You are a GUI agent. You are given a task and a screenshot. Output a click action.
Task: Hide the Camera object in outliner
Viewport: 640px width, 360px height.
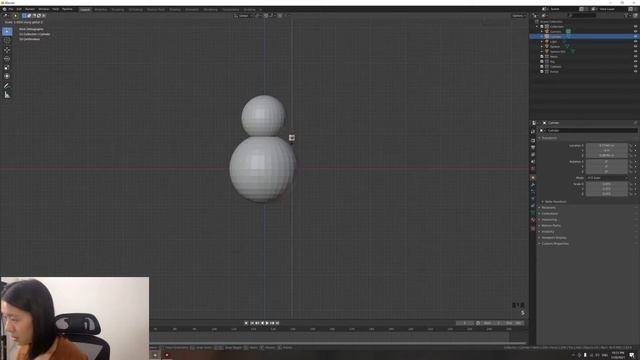(x=636, y=31)
